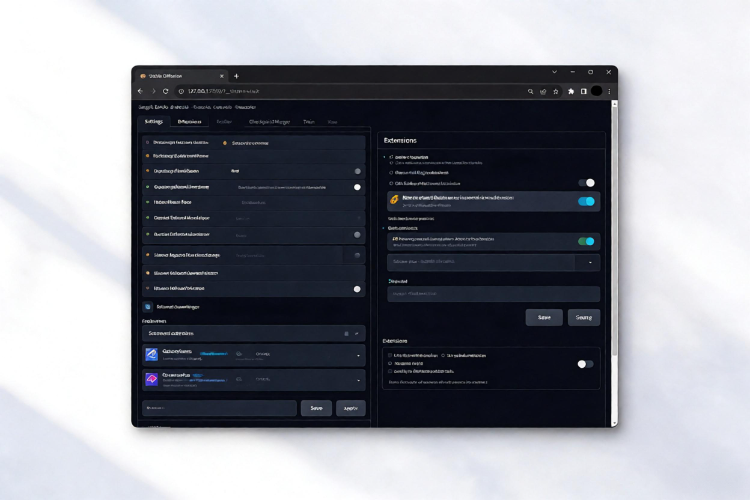The image size is (750, 500).
Task: Click the text field left of the Save and Apply buttons
Action: coord(220,408)
